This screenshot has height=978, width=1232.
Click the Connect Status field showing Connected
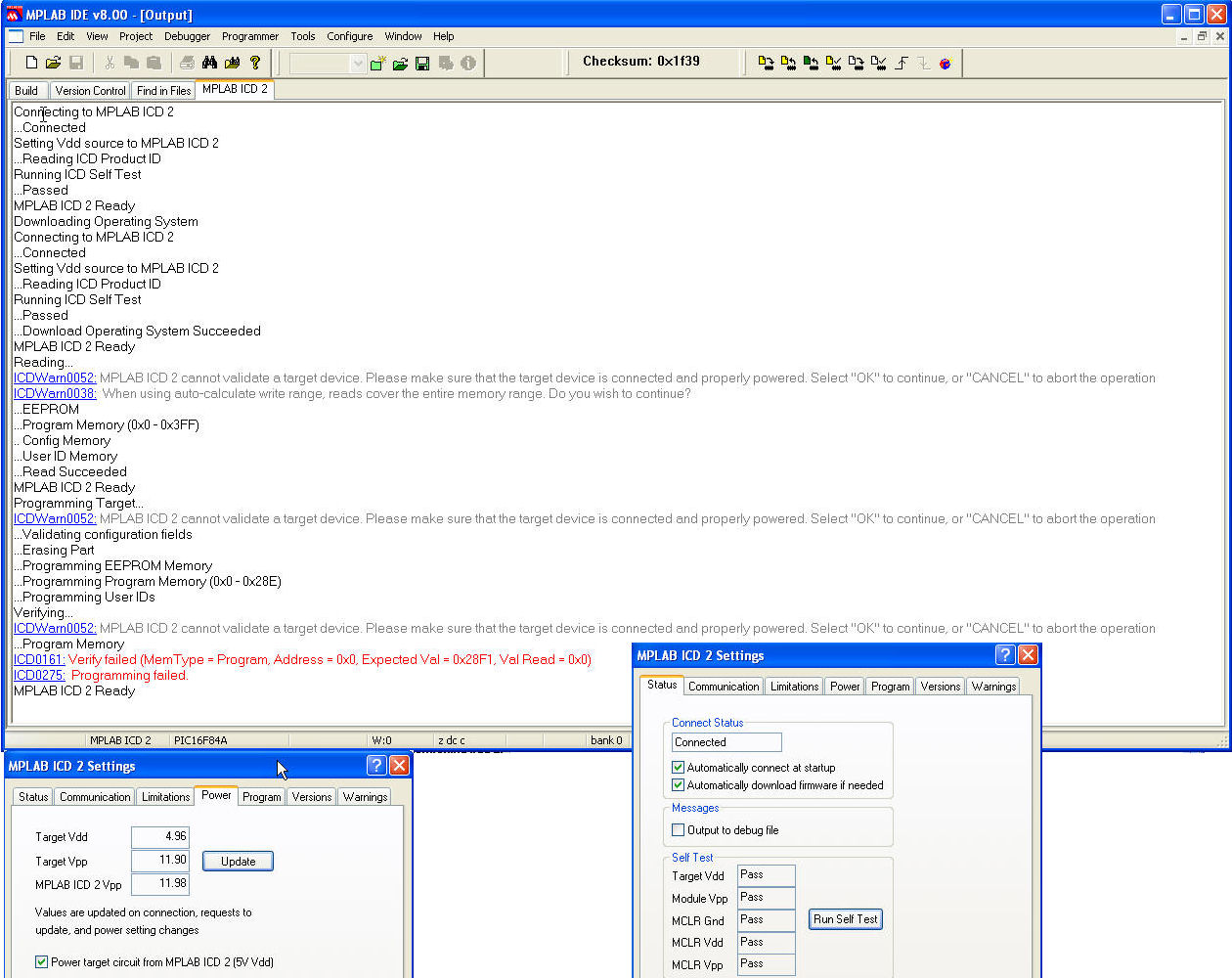[726, 742]
